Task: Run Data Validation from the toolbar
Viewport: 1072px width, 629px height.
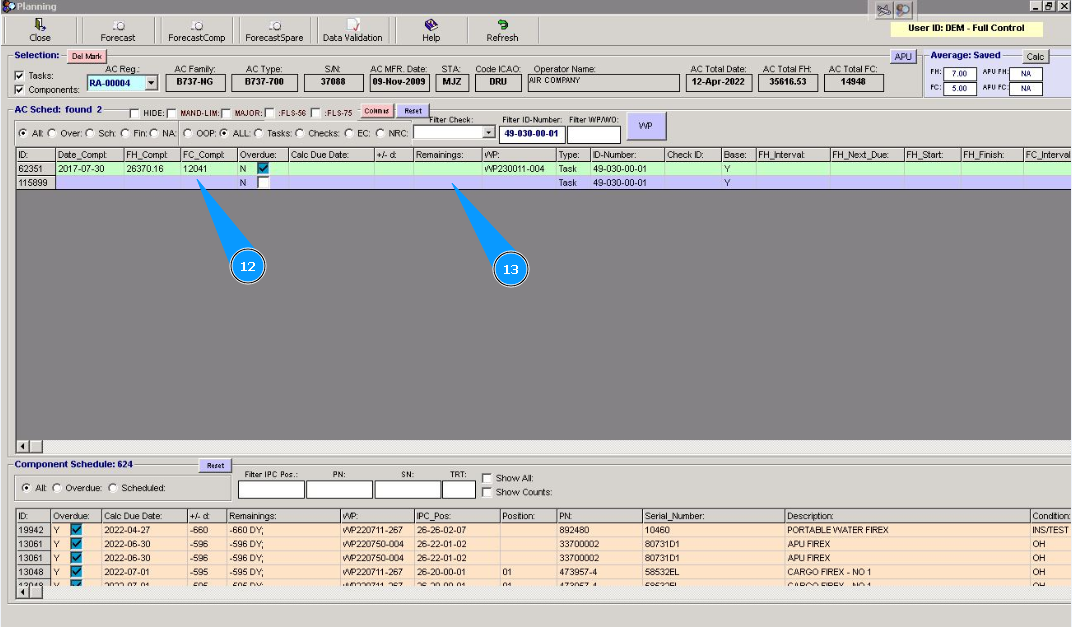Action: [x=352, y=31]
